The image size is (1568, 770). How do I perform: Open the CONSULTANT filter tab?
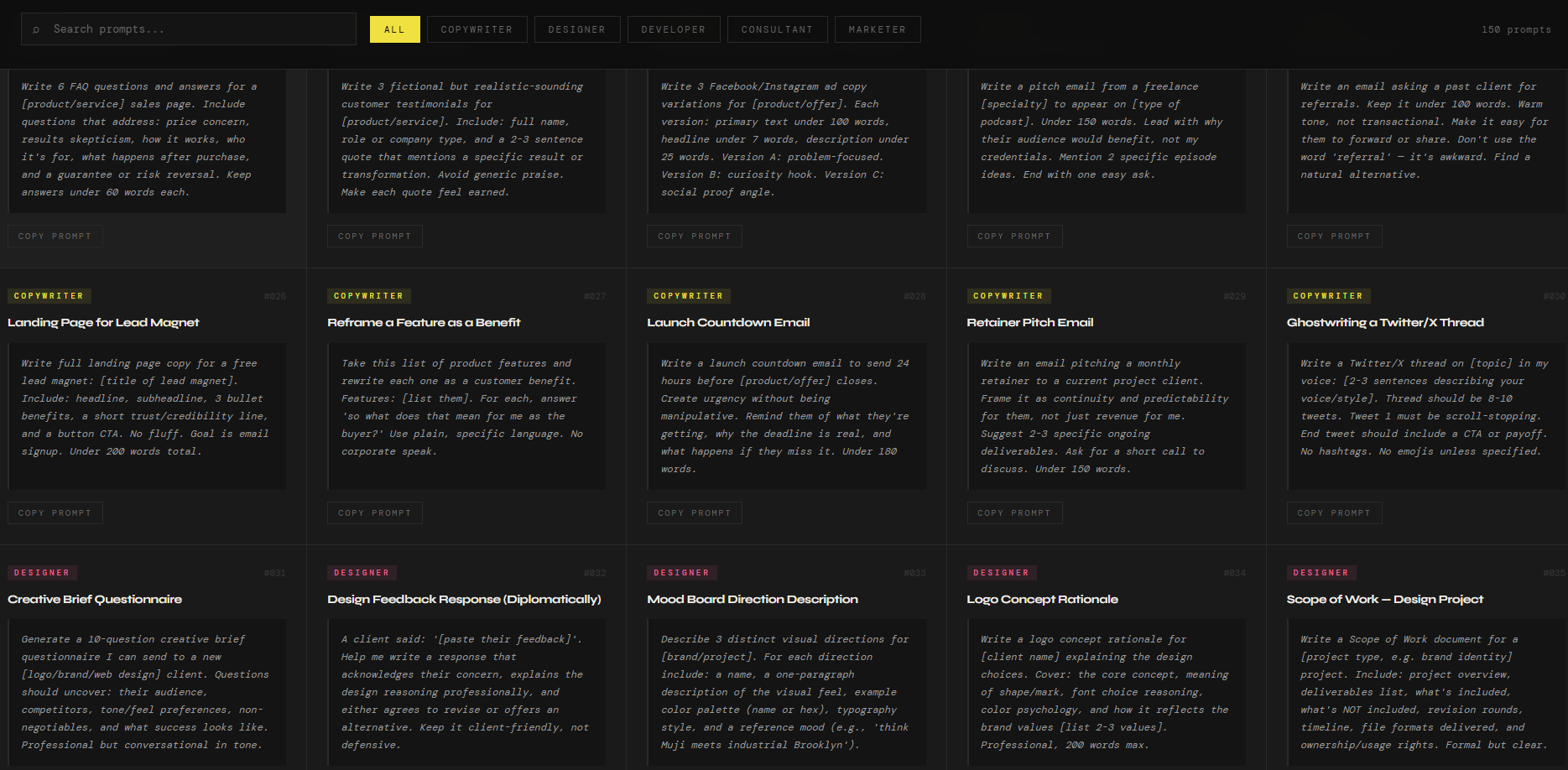[777, 29]
